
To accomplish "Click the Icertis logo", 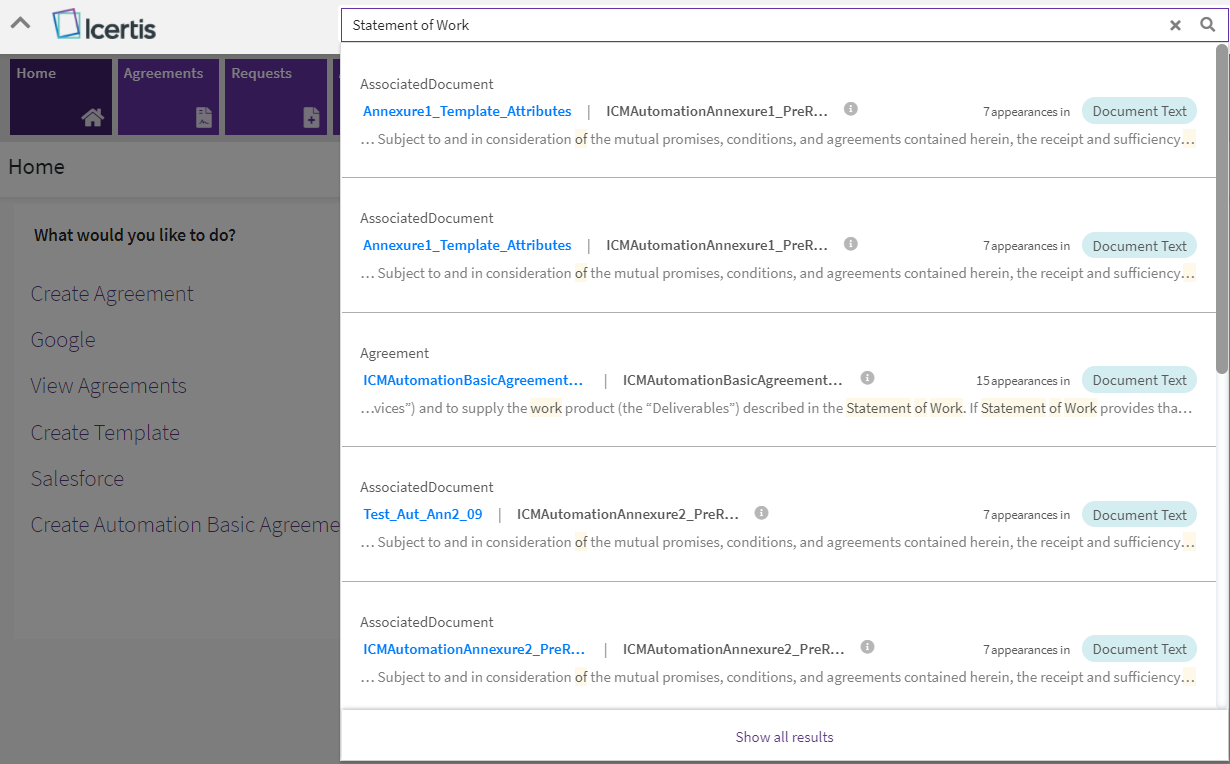I will (105, 25).
